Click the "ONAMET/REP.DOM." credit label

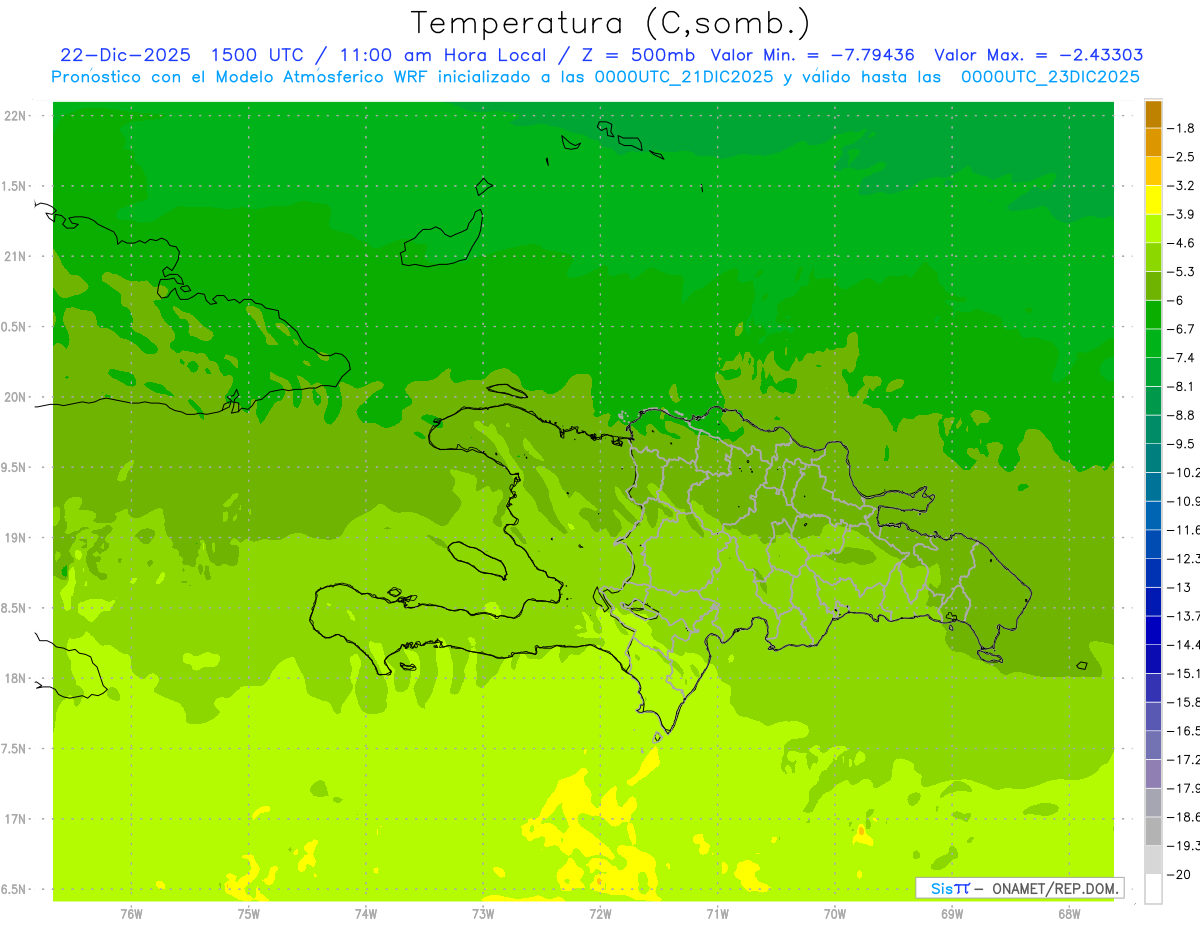1056,888
